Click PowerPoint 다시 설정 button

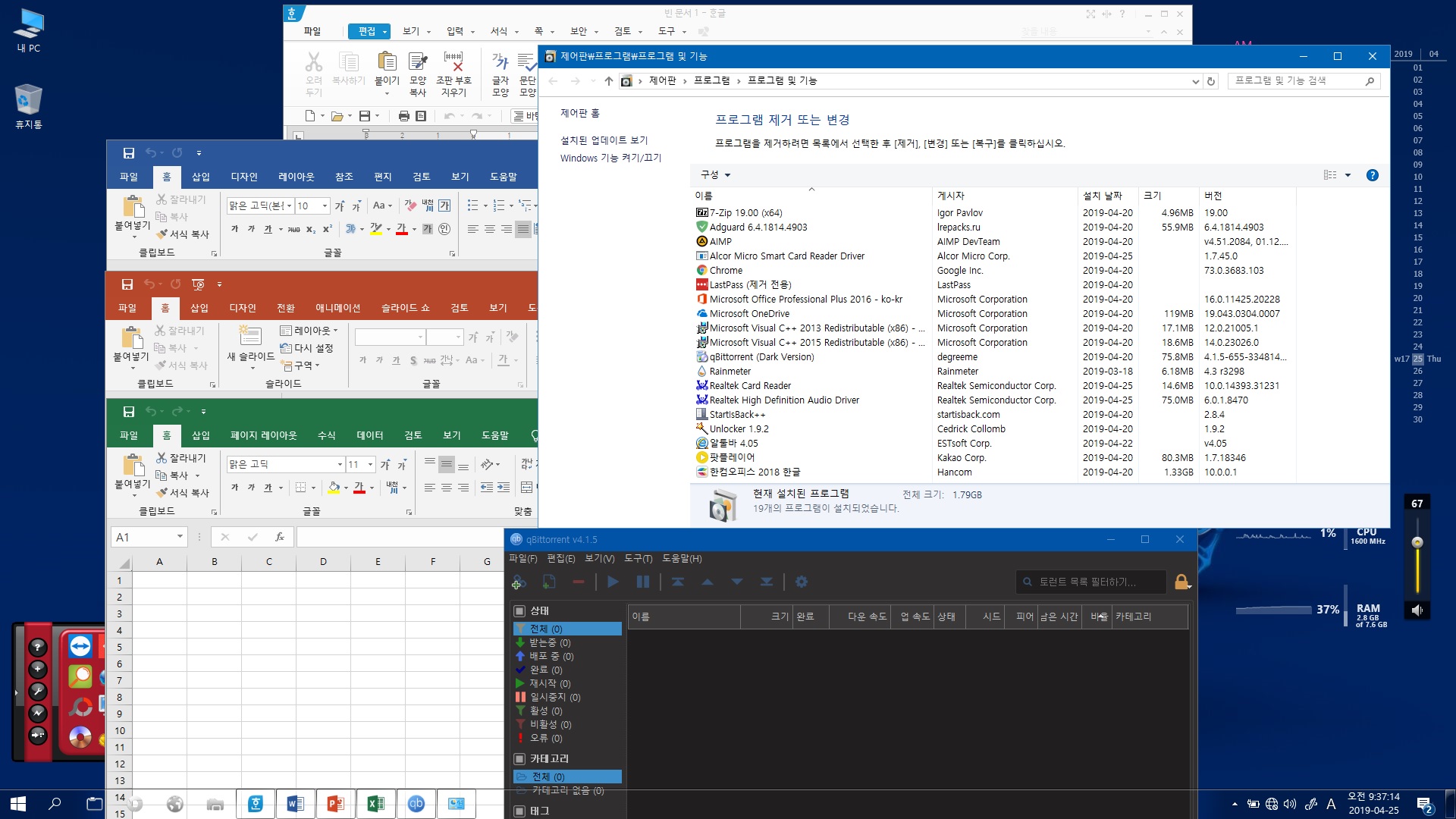306,348
